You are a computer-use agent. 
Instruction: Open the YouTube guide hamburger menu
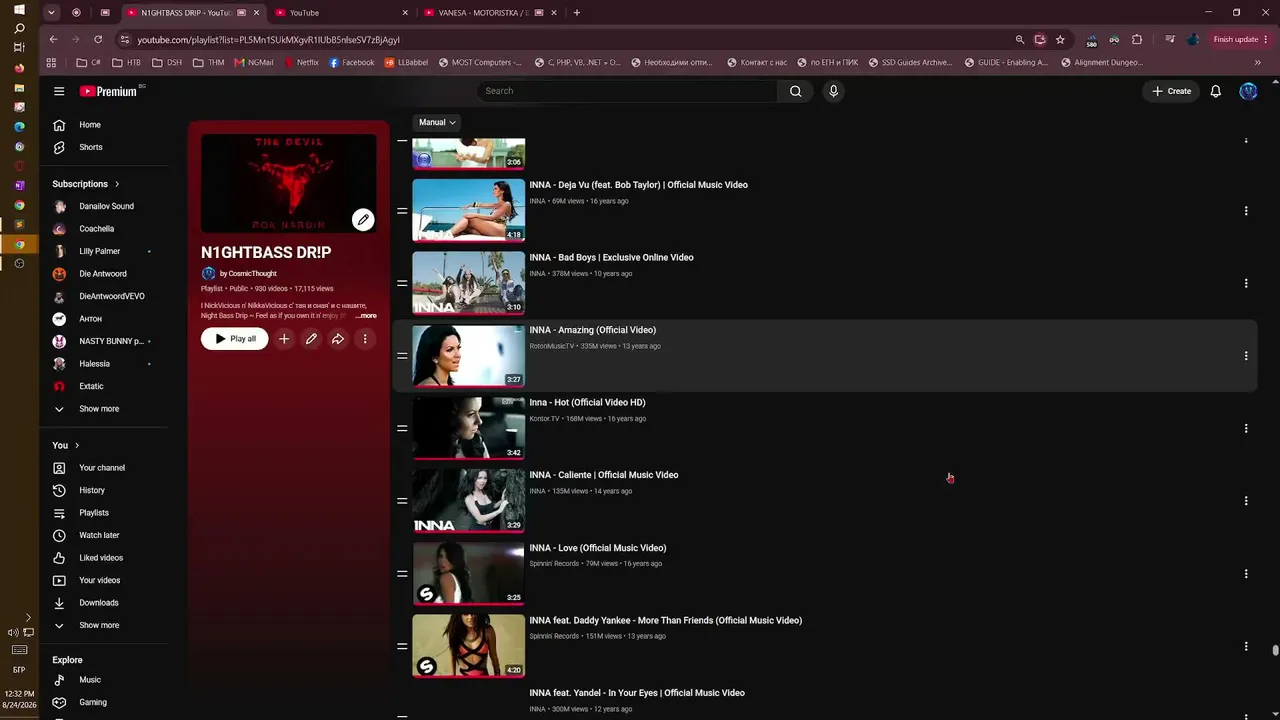pos(59,91)
